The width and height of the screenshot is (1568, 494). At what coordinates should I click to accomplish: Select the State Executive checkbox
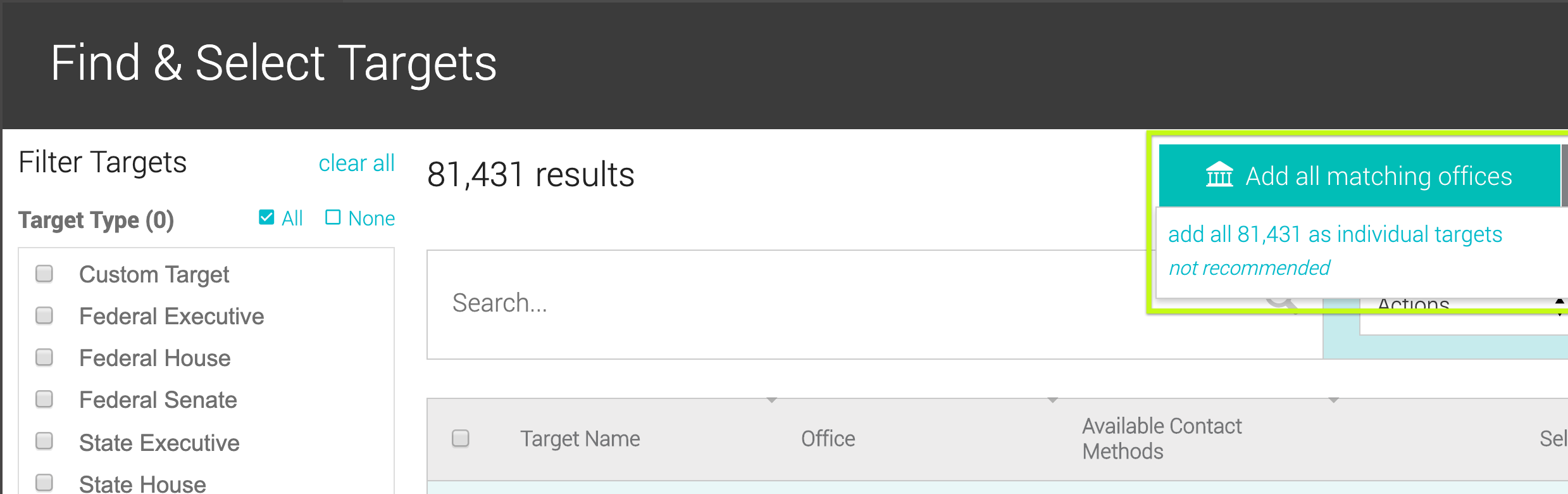(x=44, y=441)
